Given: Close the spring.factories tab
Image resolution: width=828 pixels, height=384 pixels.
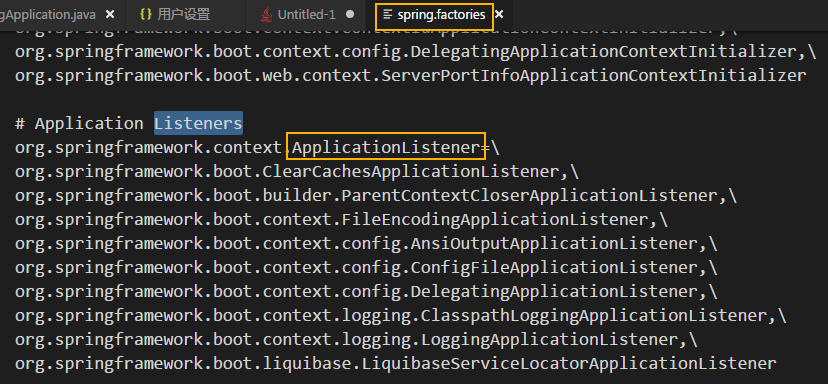Looking at the screenshot, I should (499, 15).
